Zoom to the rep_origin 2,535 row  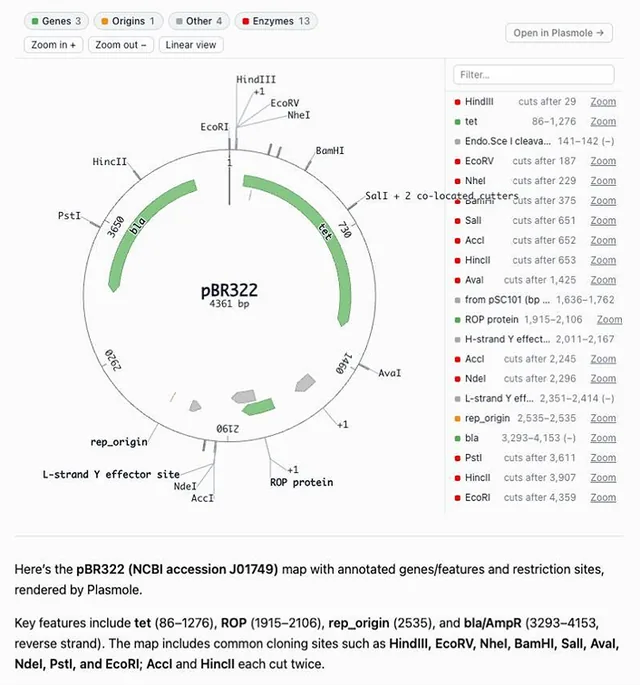603,418
